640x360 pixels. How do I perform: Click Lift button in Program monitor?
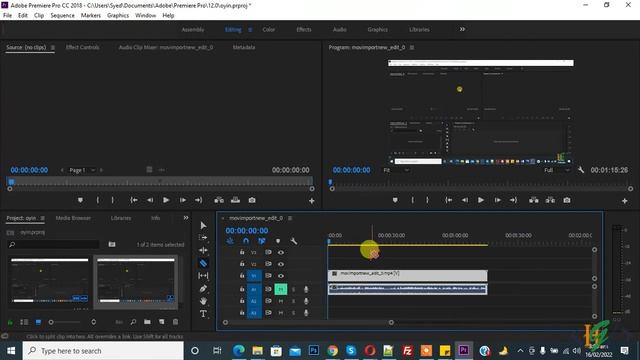point(533,200)
